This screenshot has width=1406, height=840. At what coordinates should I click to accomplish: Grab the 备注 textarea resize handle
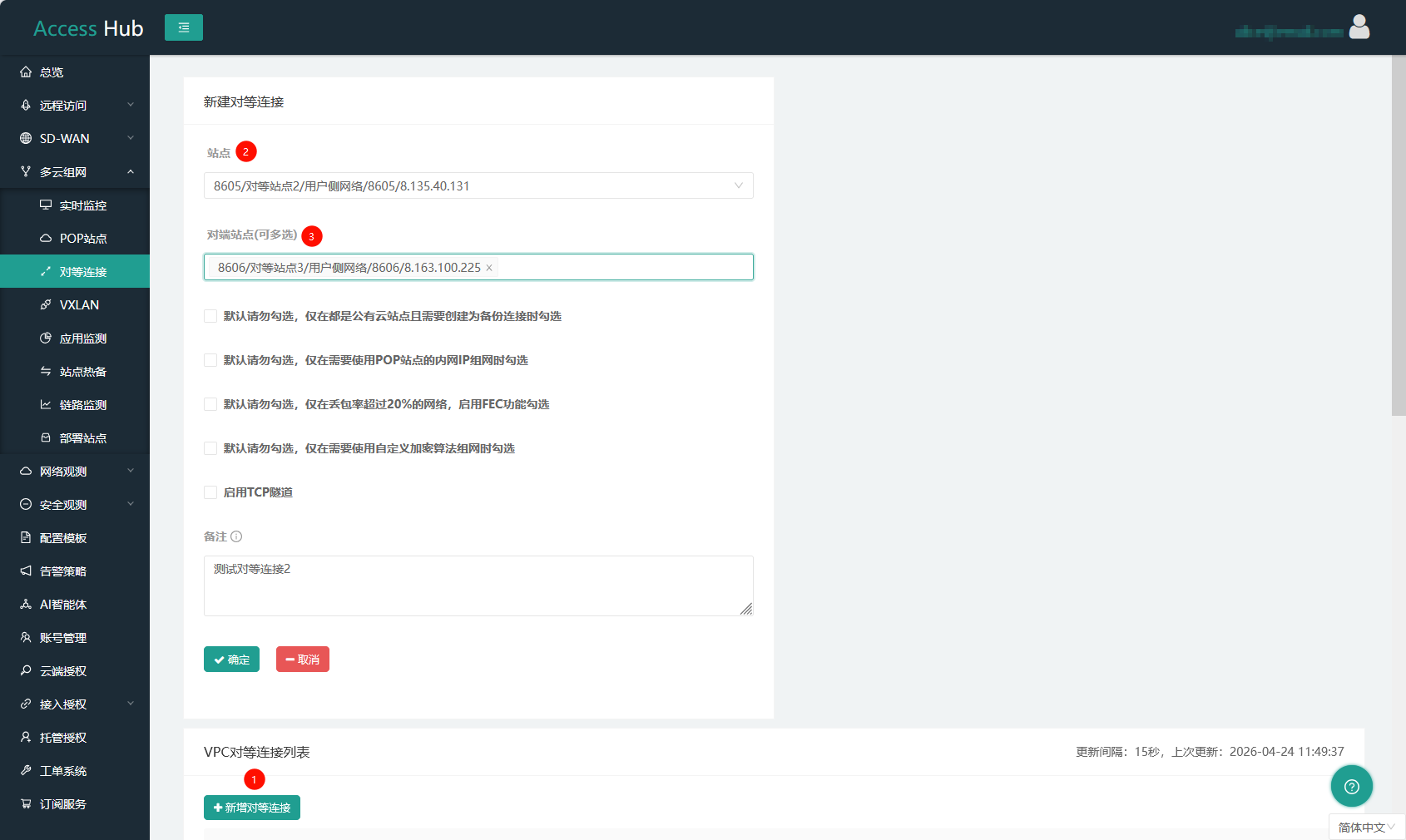pyautogui.click(x=746, y=609)
